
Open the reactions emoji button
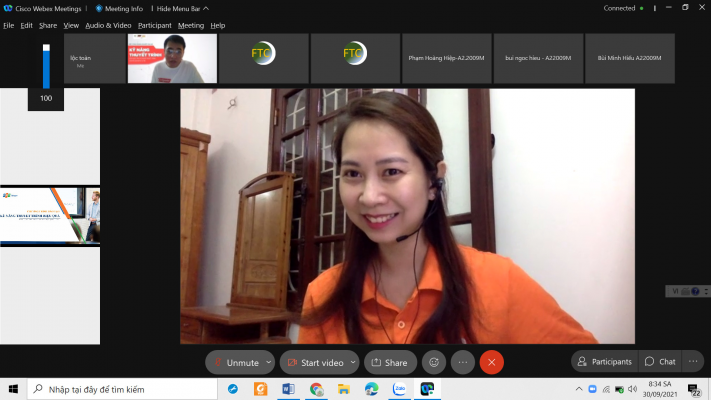pyautogui.click(x=434, y=362)
